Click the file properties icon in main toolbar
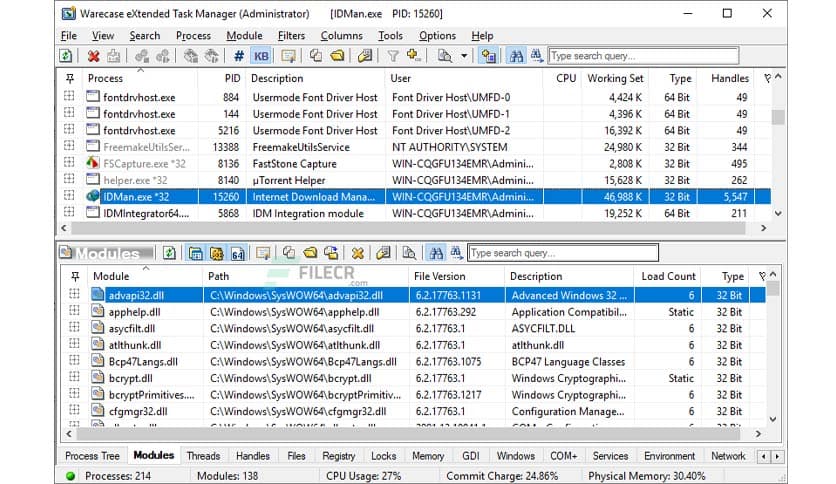This screenshot has width=836, height=484. pyautogui.click(x=365, y=56)
